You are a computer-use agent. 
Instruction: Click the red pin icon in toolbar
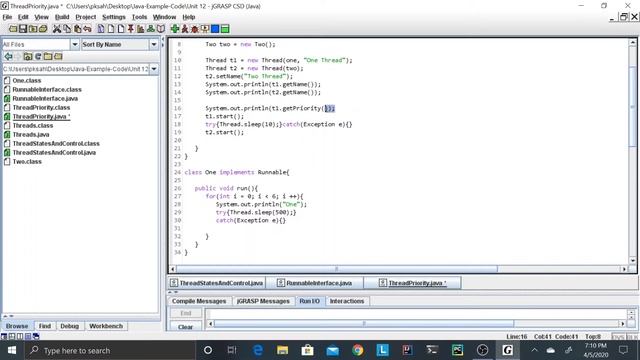pos(131,29)
